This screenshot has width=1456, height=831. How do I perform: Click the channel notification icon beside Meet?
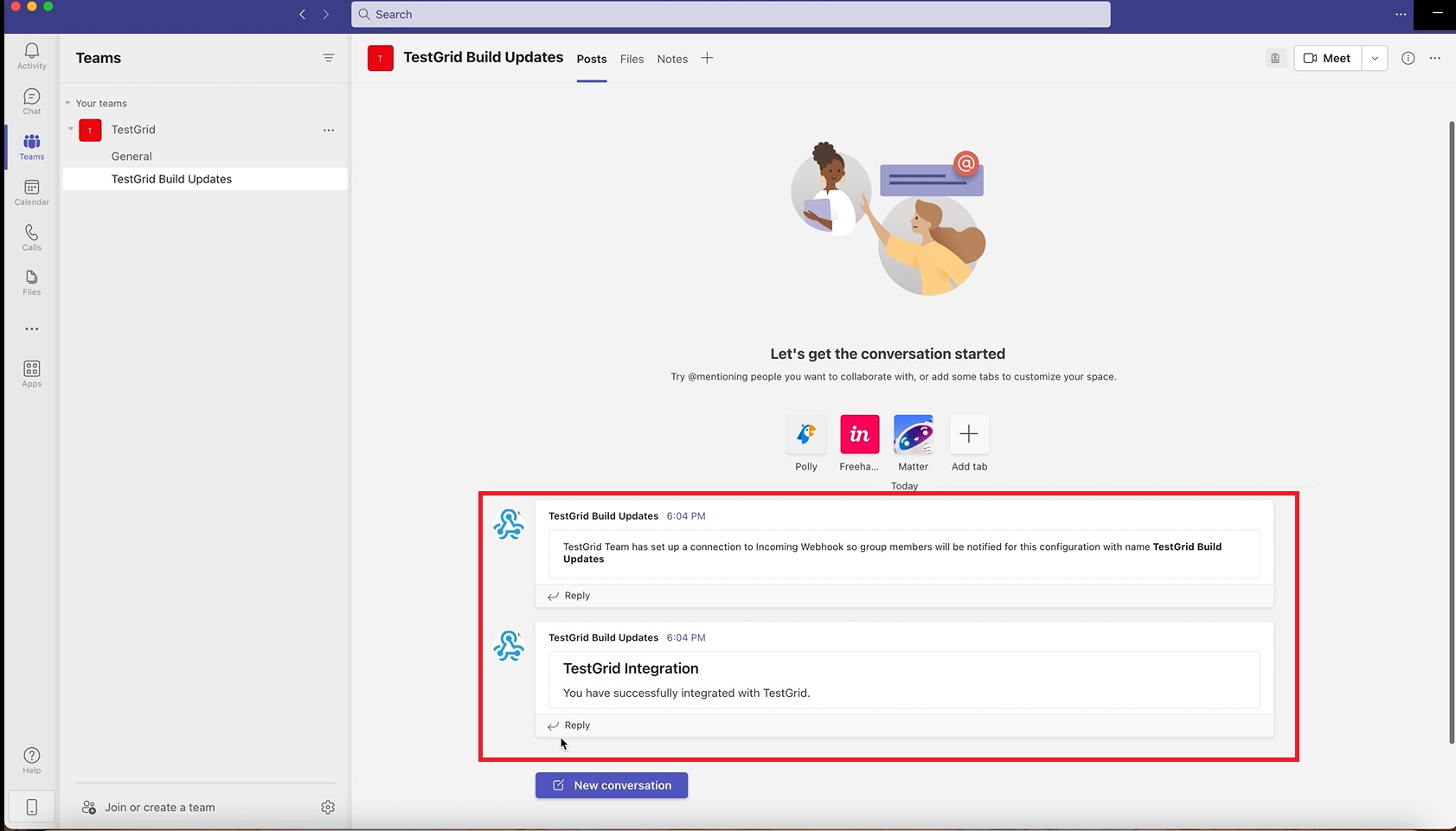(1275, 58)
